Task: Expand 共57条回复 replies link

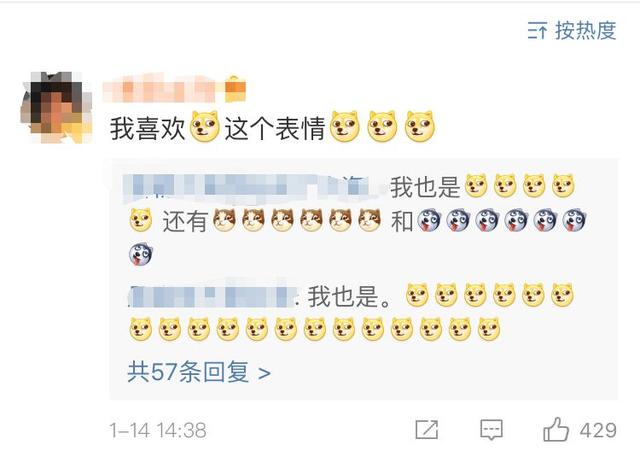Action: [199, 372]
